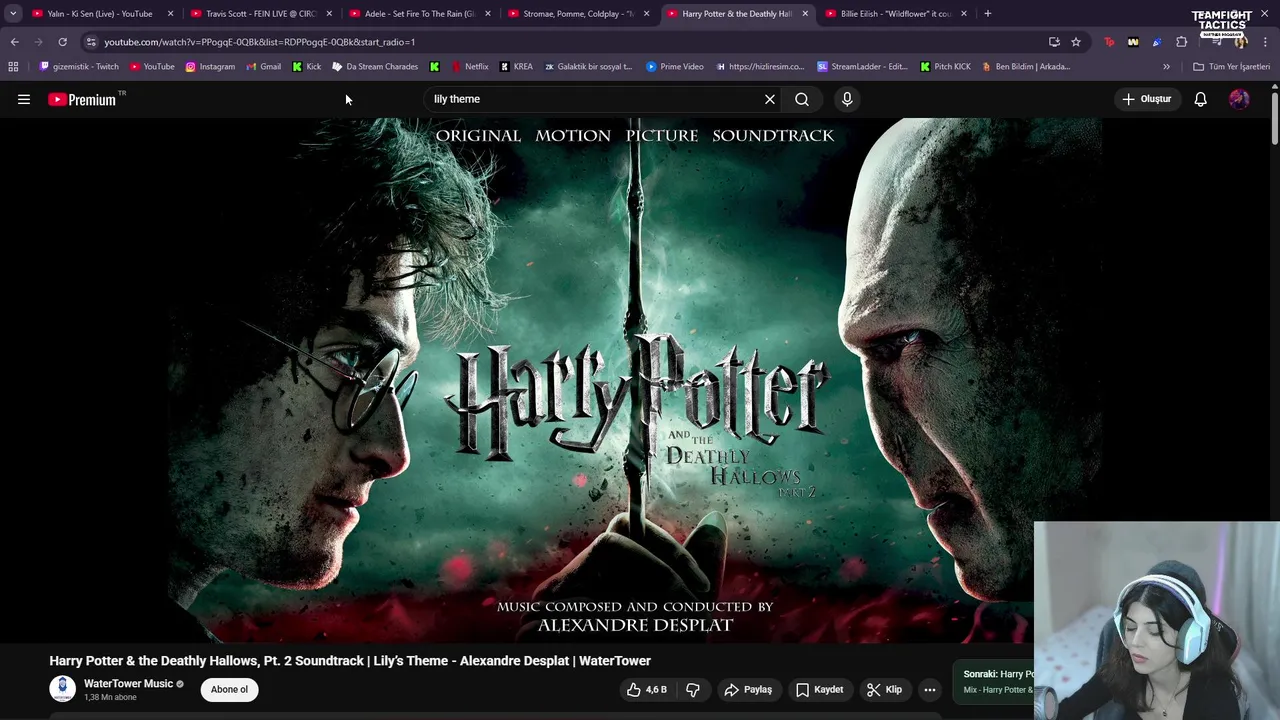Create a clip with 'Klip' button
This screenshot has height=720, width=1280.
[884, 689]
